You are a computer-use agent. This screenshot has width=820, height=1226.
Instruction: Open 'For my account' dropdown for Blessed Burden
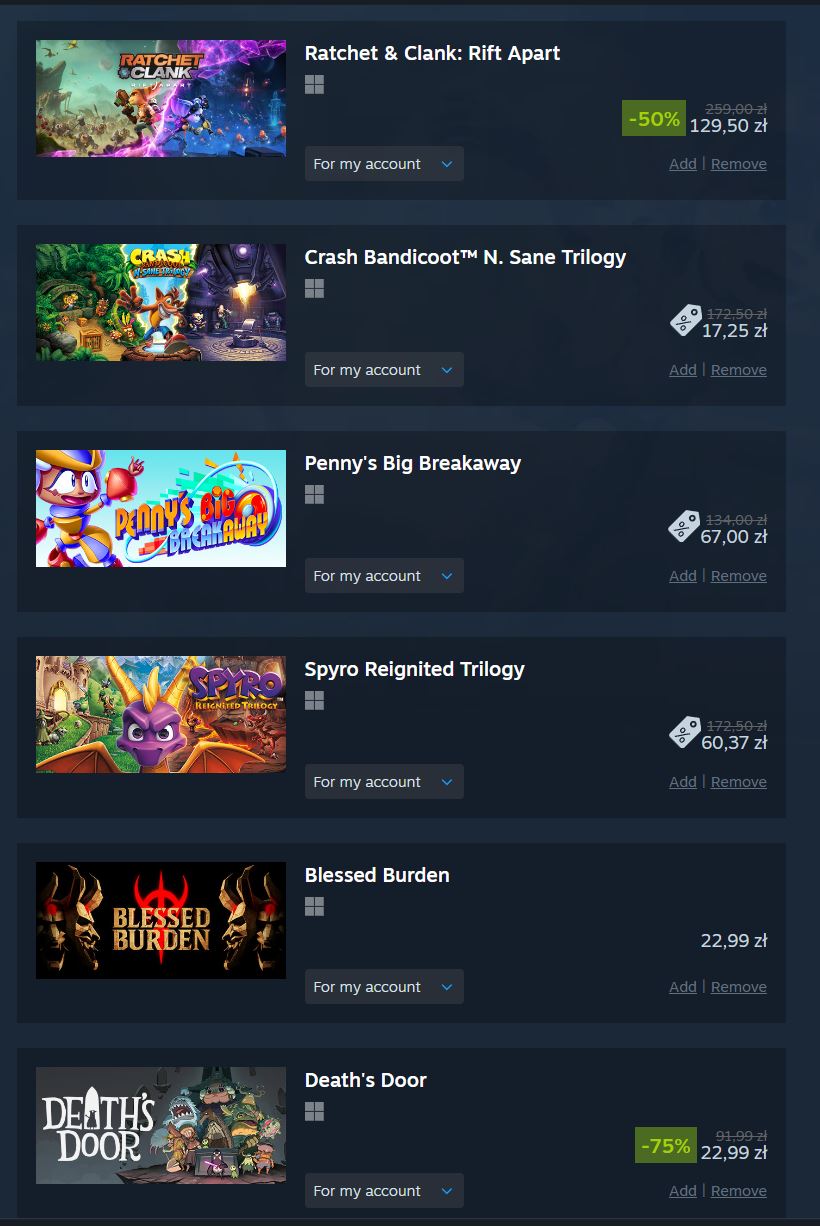click(384, 987)
